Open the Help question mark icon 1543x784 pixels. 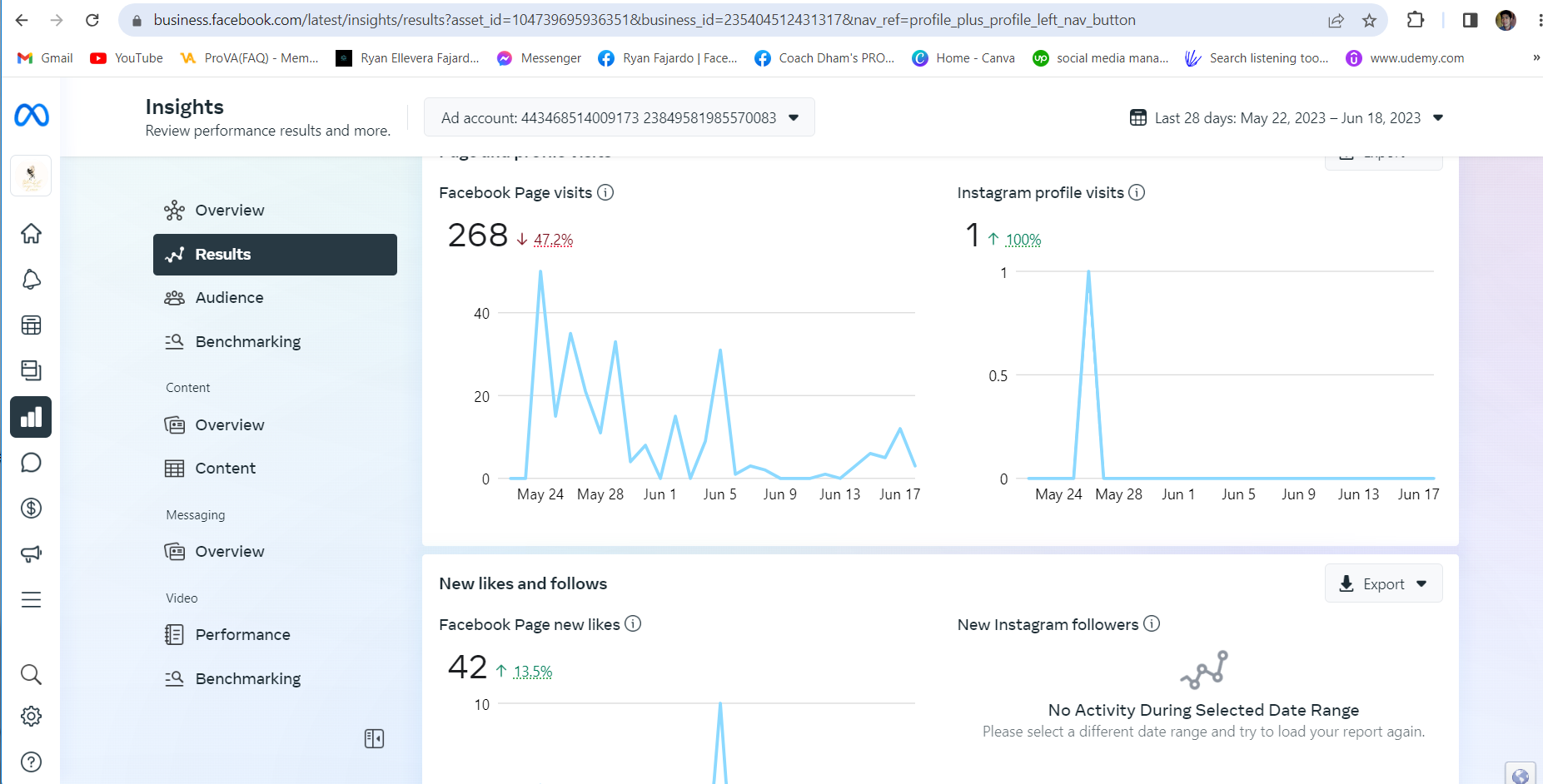coord(31,762)
